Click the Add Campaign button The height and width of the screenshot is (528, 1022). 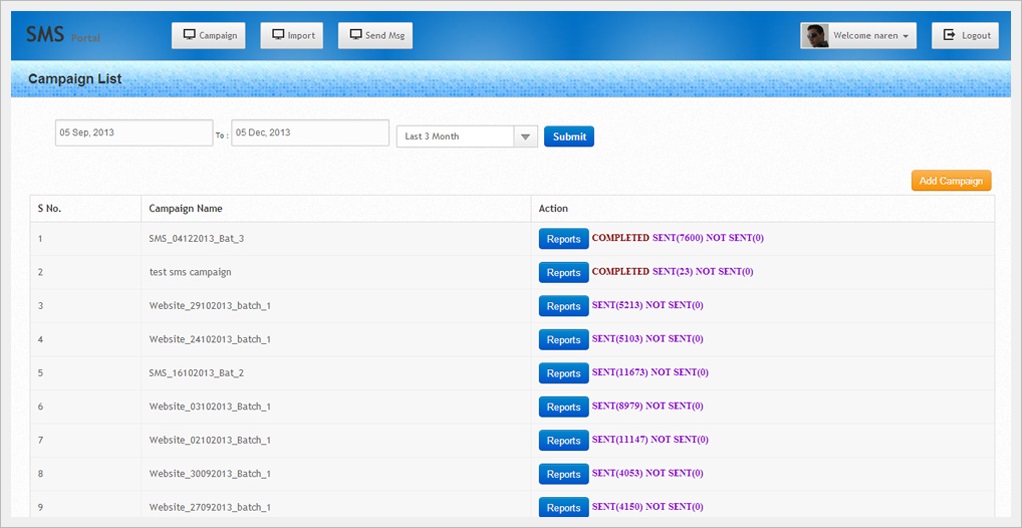tap(951, 181)
